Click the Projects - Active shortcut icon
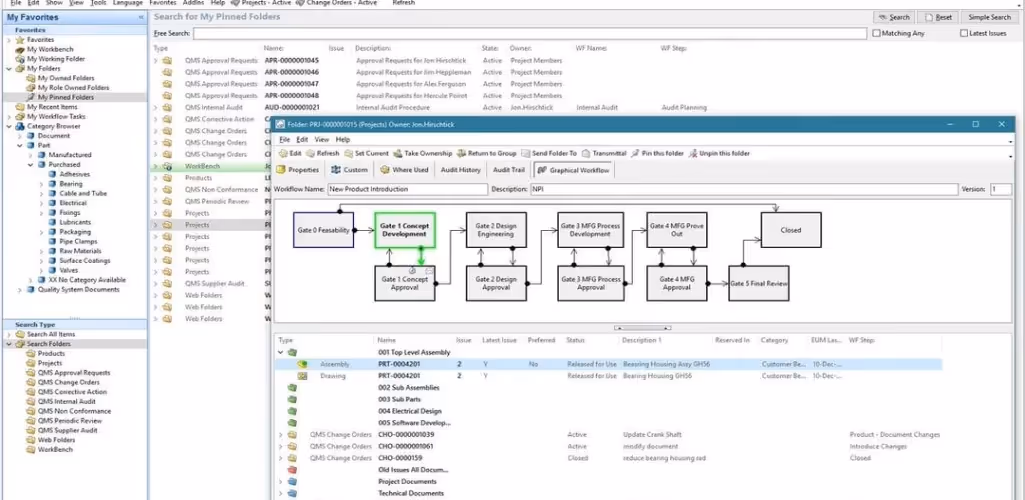 (x=236, y=3)
